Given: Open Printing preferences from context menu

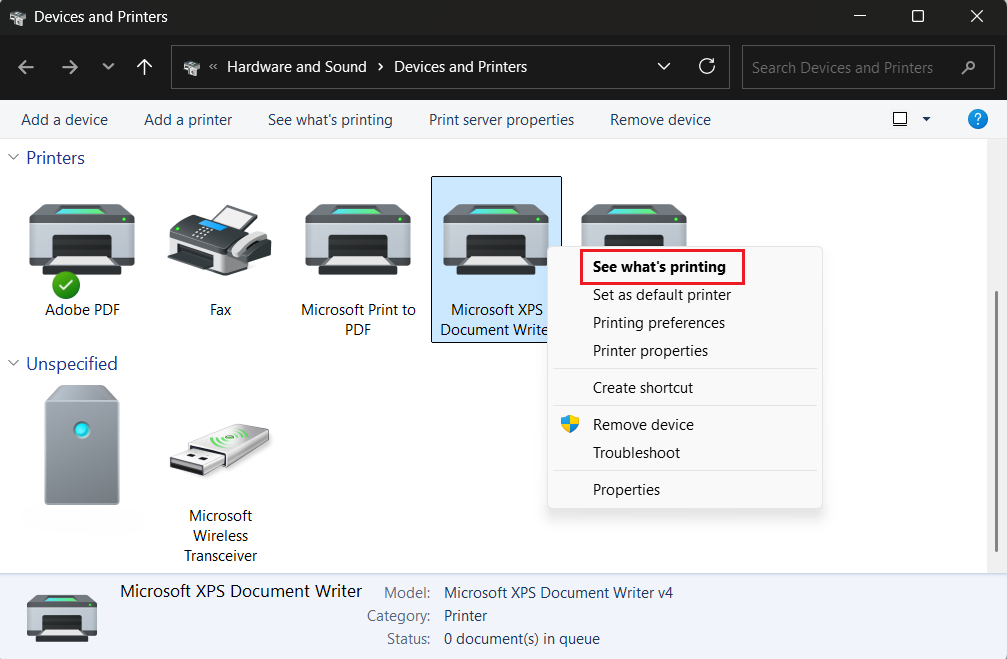Looking at the screenshot, I should 658,323.
